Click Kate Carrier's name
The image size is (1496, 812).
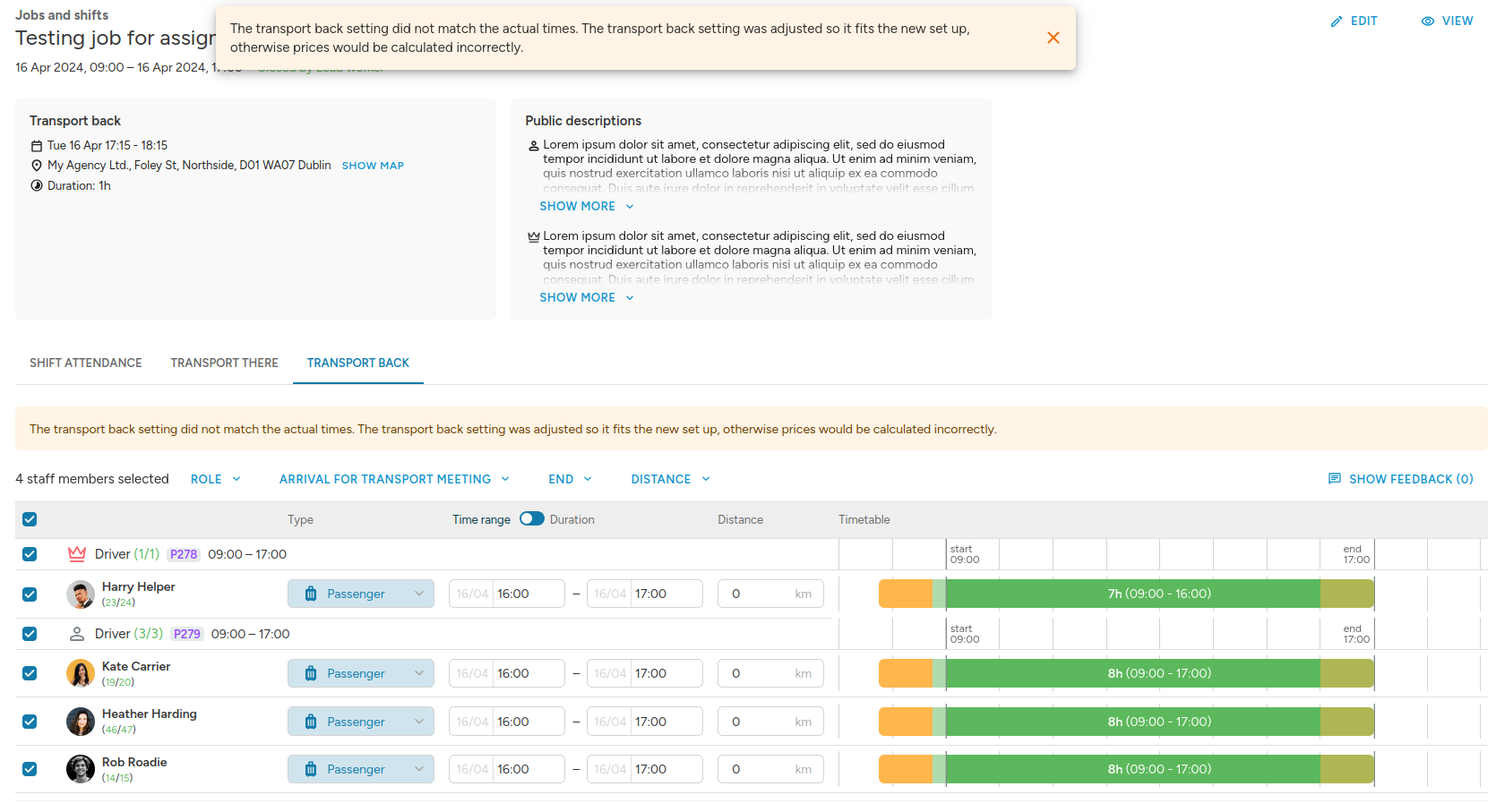(x=136, y=666)
